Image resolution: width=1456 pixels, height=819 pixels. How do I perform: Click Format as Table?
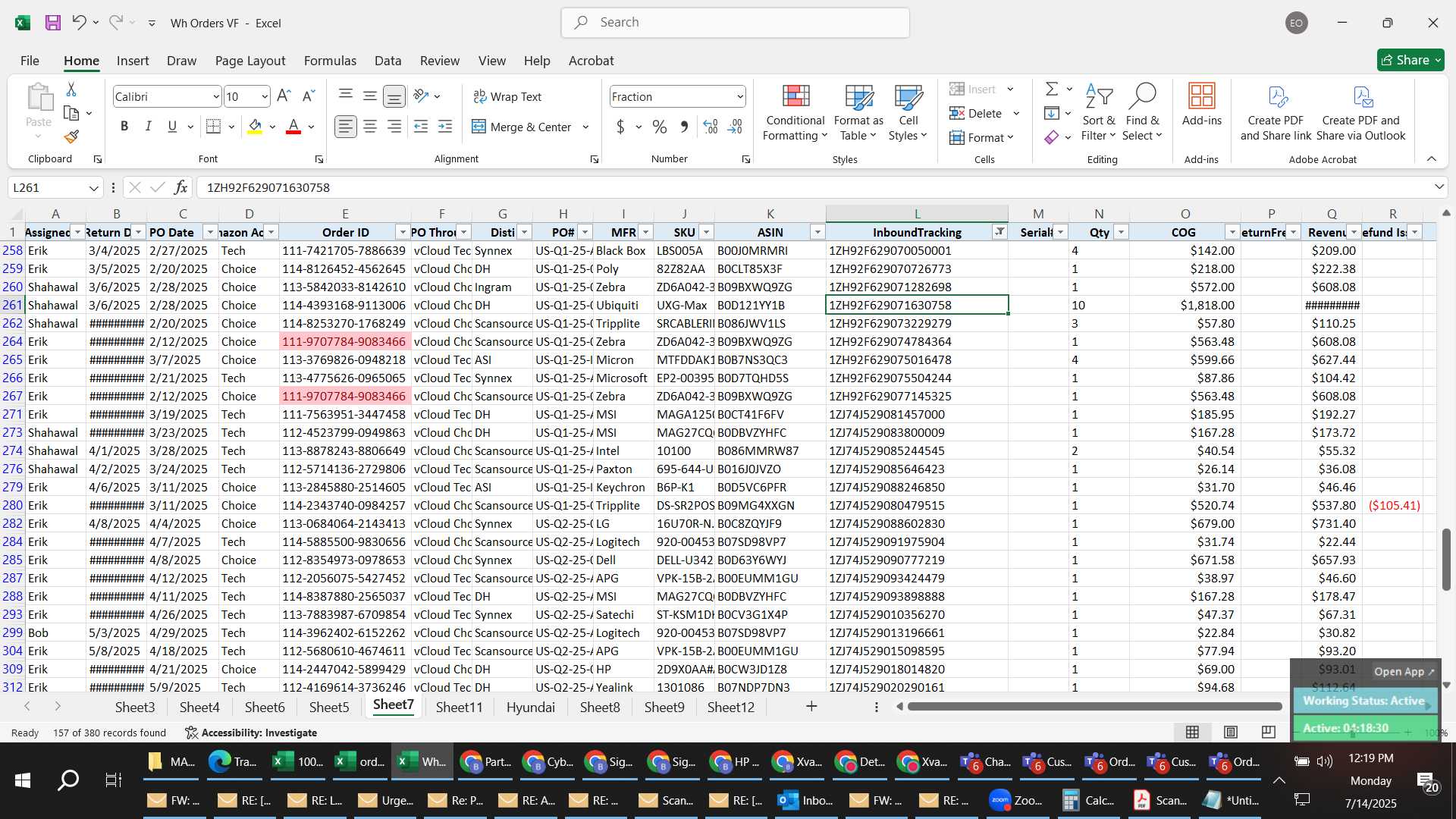pos(858,112)
